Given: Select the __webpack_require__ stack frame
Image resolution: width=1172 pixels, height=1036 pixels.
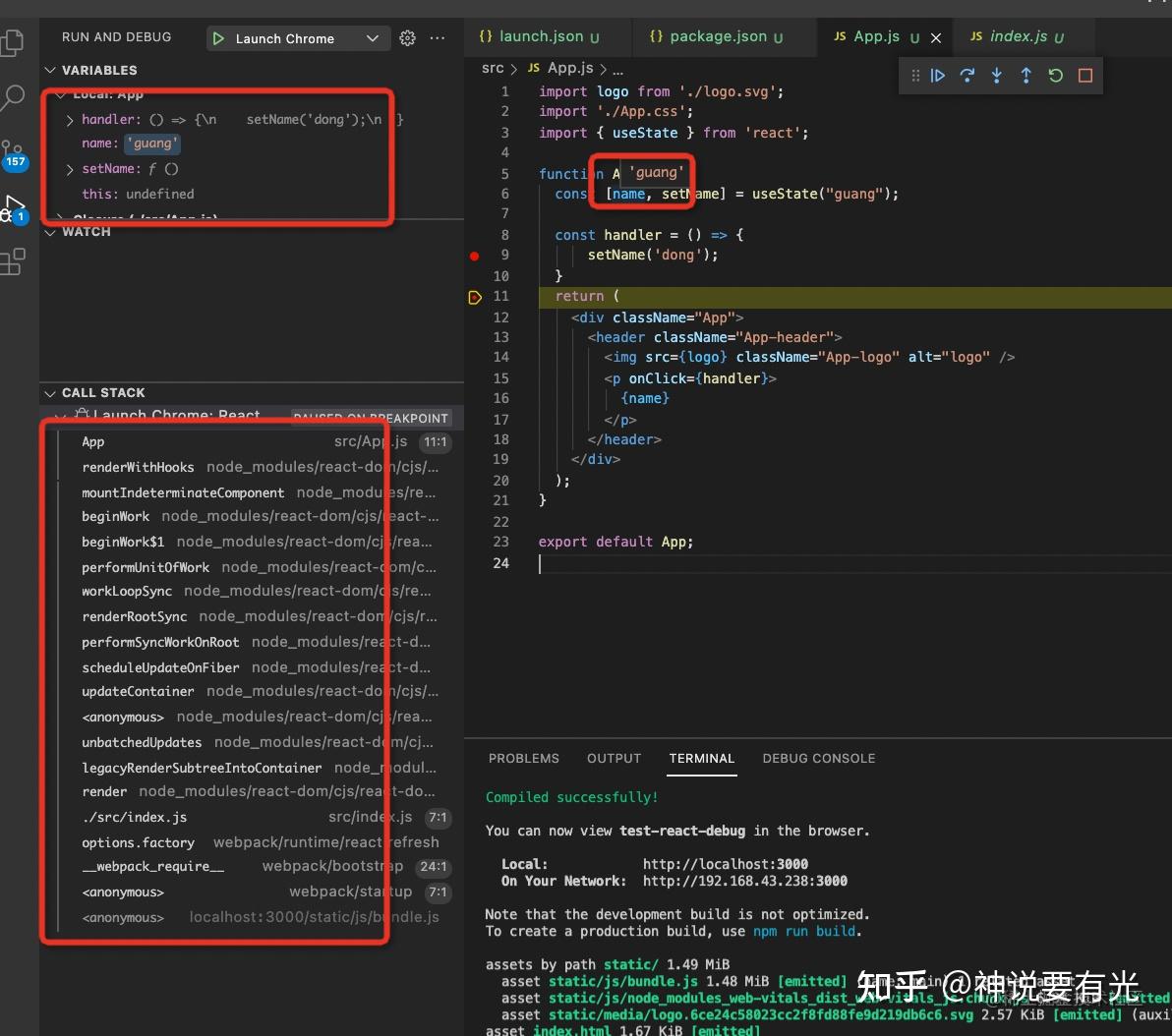Looking at the screenshot, I should point(253,866).
